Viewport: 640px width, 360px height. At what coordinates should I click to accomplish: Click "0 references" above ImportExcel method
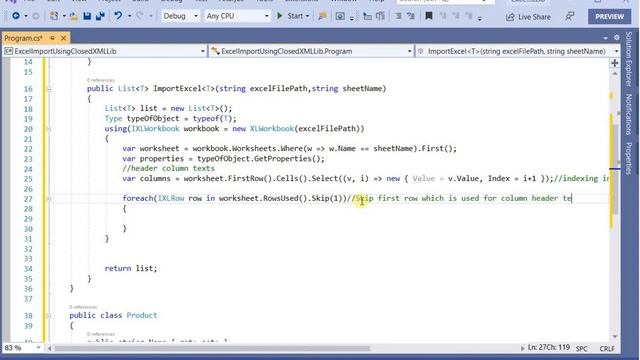tap(100, 80)
